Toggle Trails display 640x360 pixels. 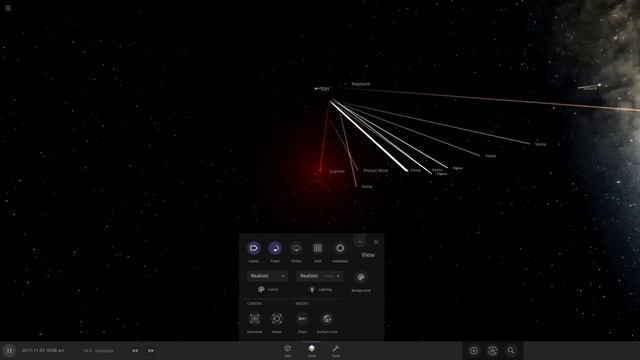click(275, 248)
